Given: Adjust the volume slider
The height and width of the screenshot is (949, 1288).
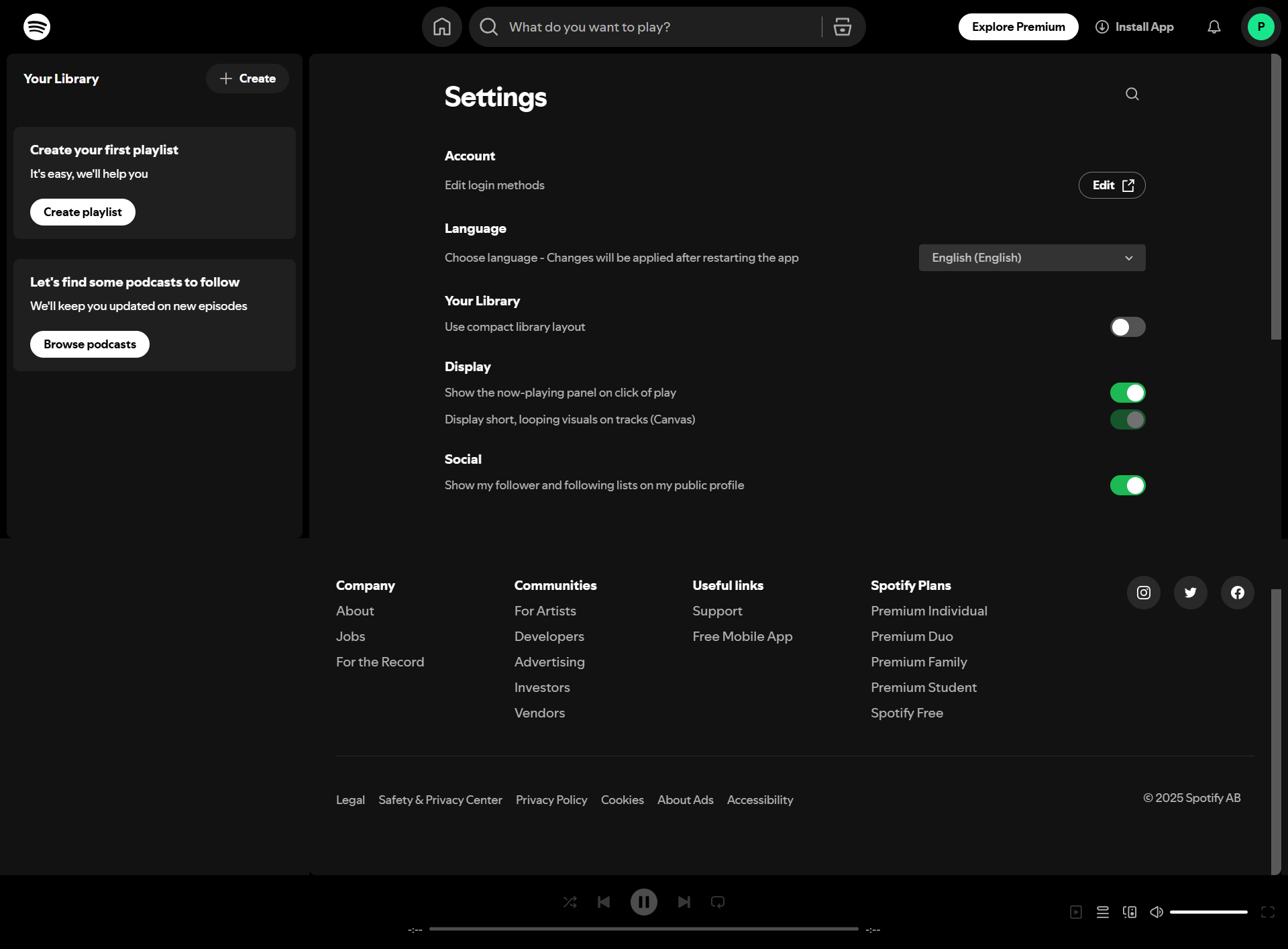Looking at the screenshot, I should 1209,912.
